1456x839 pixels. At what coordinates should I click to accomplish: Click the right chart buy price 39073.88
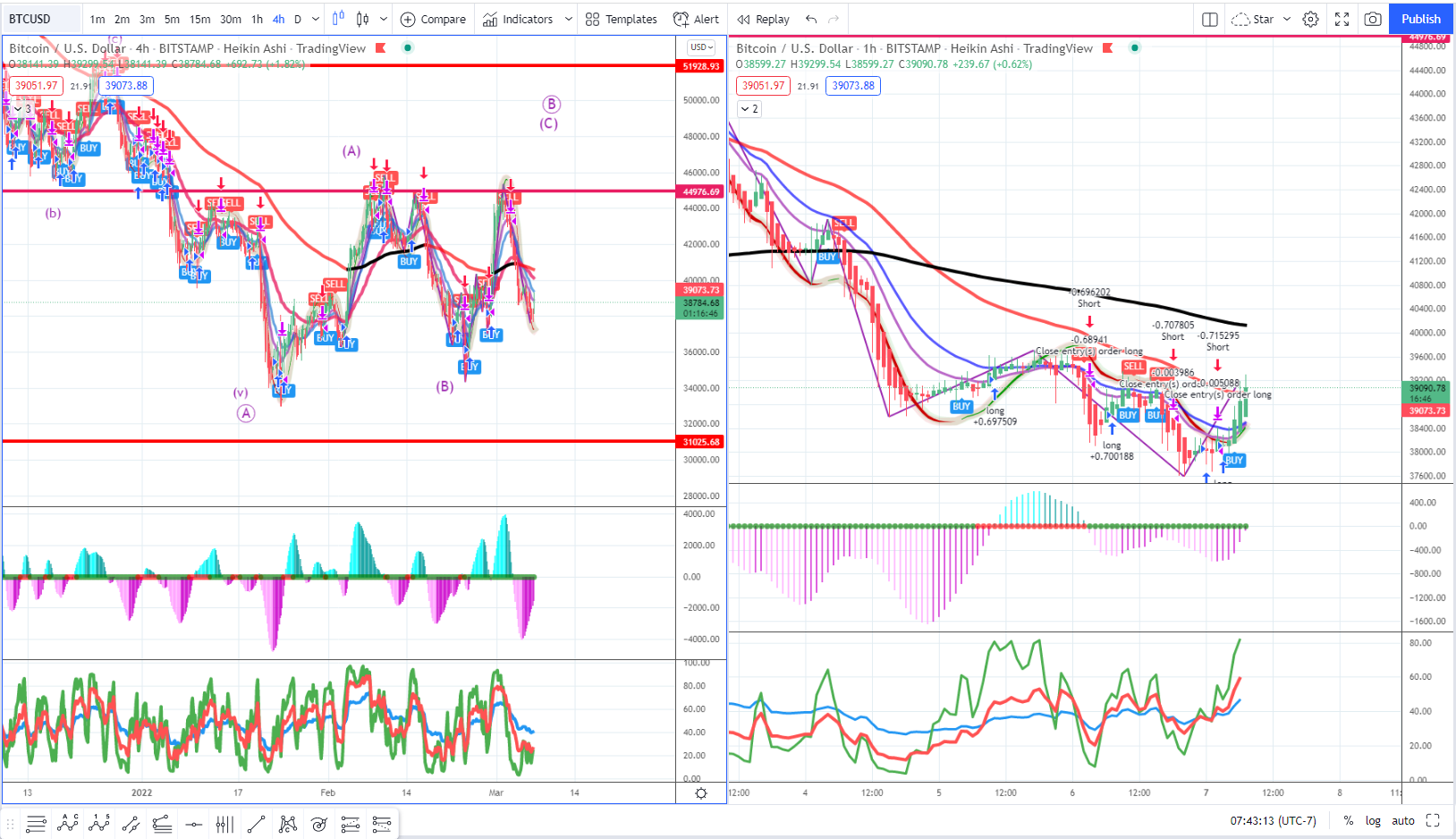[853, 86]
